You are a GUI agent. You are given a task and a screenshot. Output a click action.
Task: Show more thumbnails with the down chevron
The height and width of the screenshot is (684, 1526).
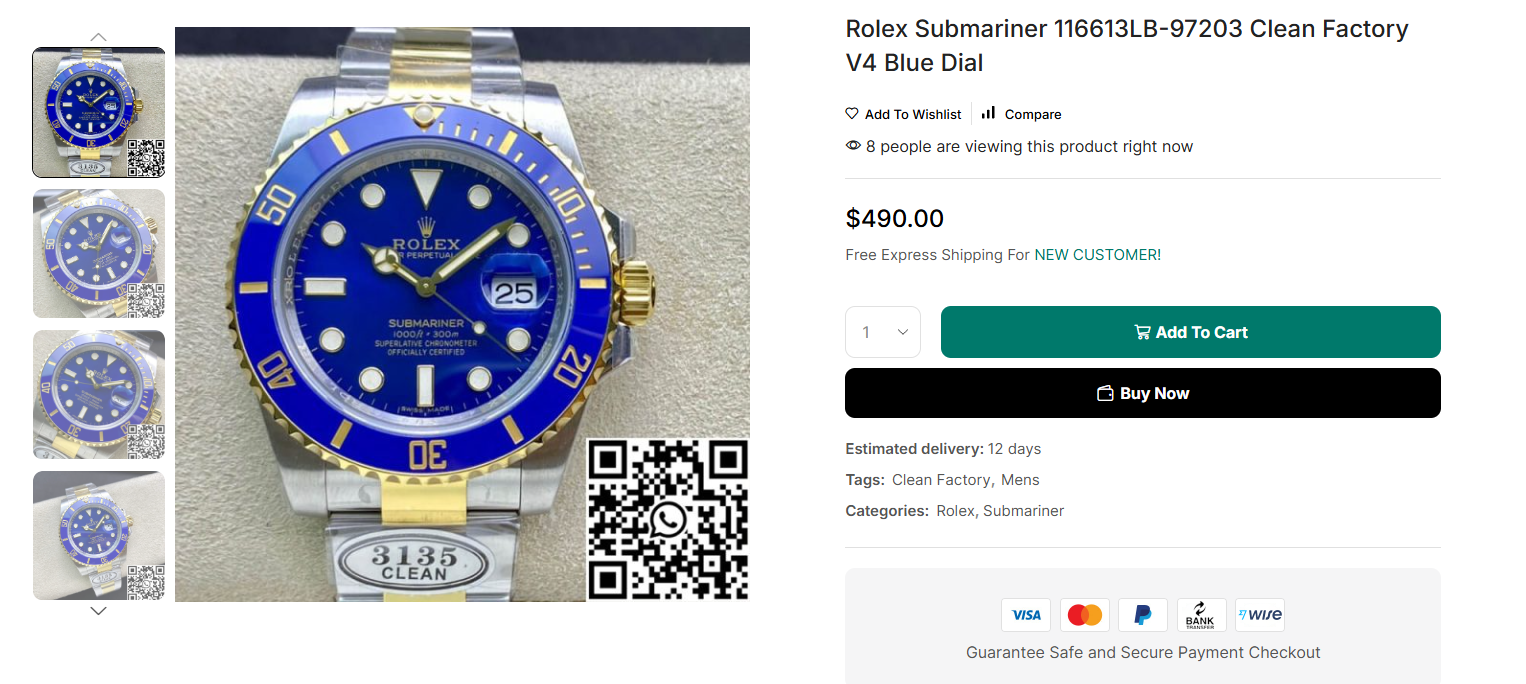98,611
